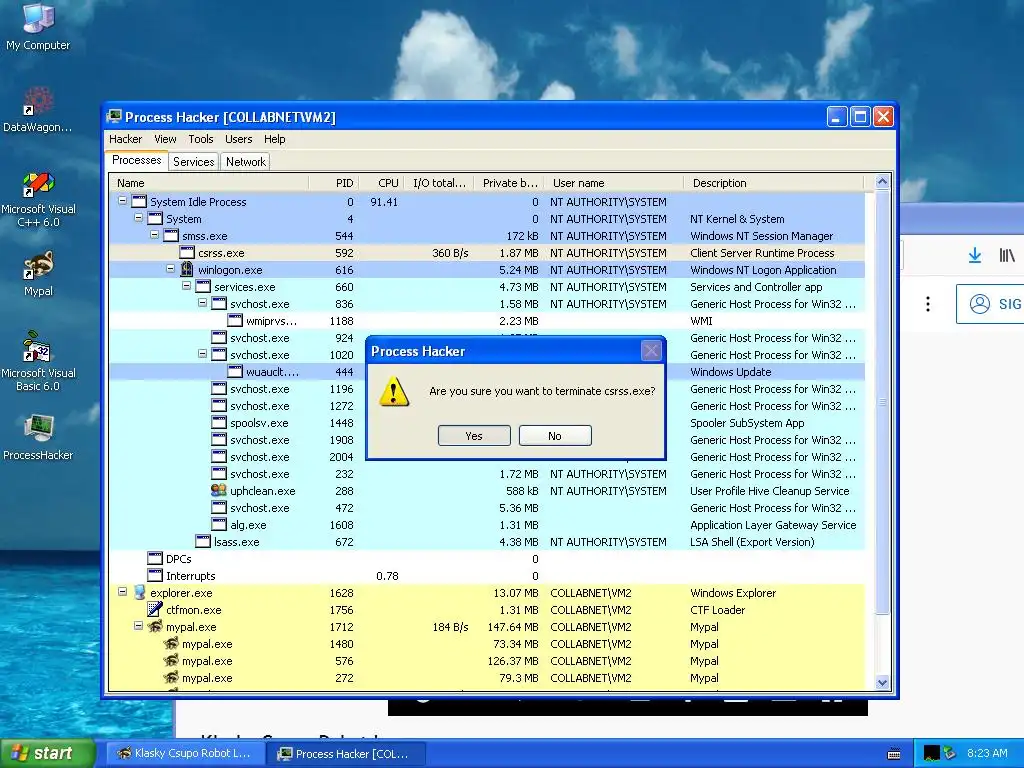The image size is (1024, 768).
Task: Open the Hacker menu
Action: 125,139
